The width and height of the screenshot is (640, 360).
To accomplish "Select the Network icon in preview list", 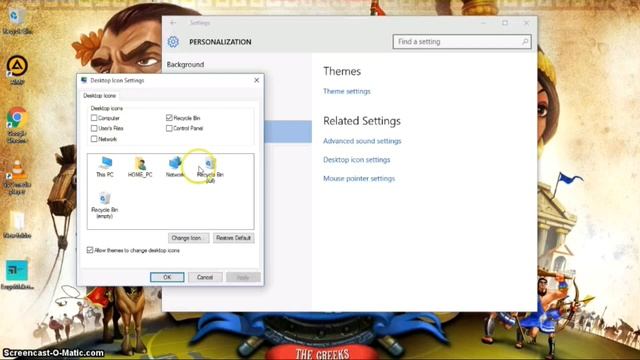I will coord(175,167).
